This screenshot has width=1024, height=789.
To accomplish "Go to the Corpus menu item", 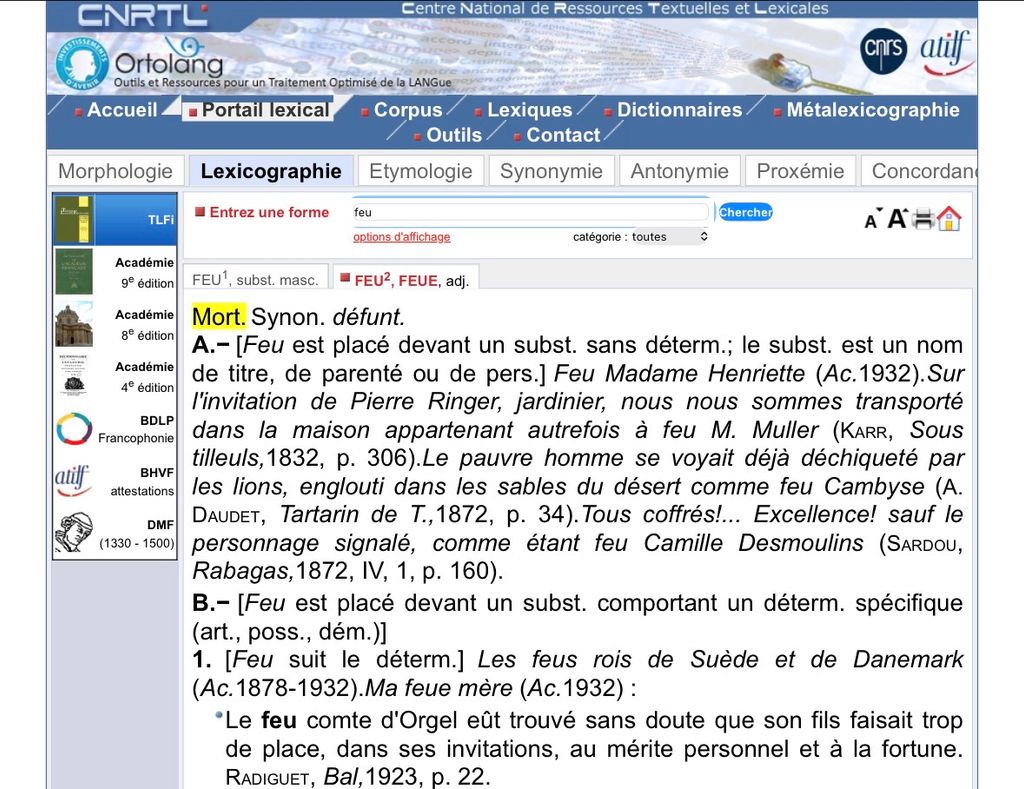I will (x=407, y=110).
